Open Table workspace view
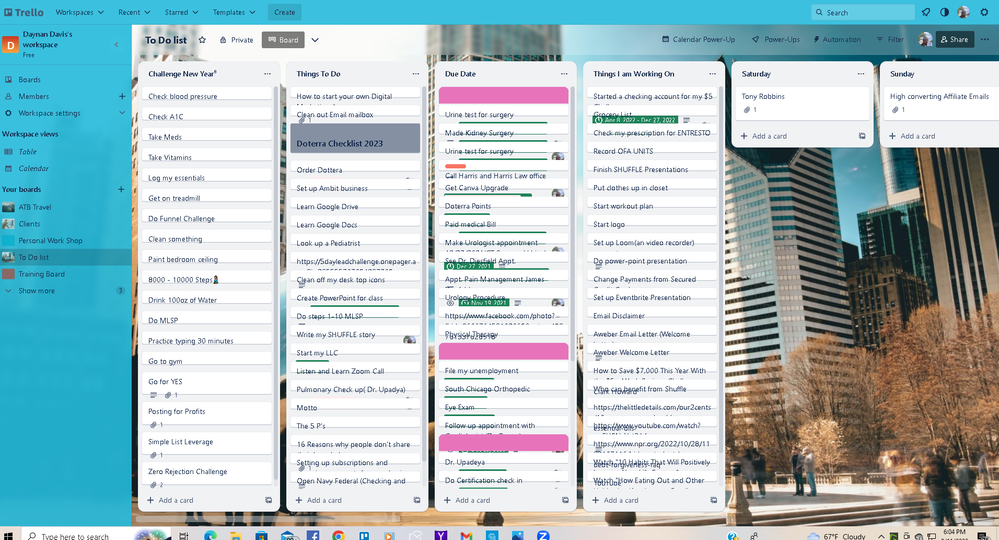The height and width of the screenshot is (540, 999). 27,152
